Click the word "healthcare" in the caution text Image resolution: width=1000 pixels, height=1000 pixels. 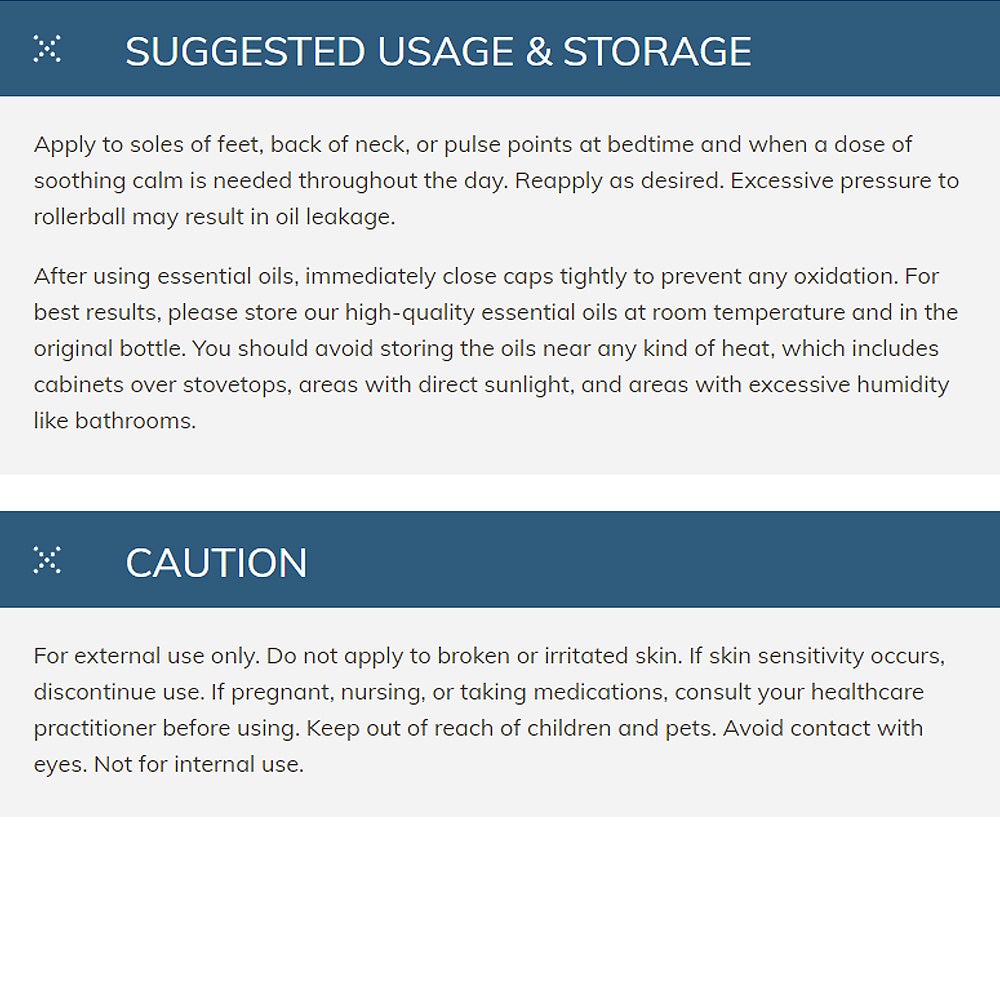pos(867,692)
